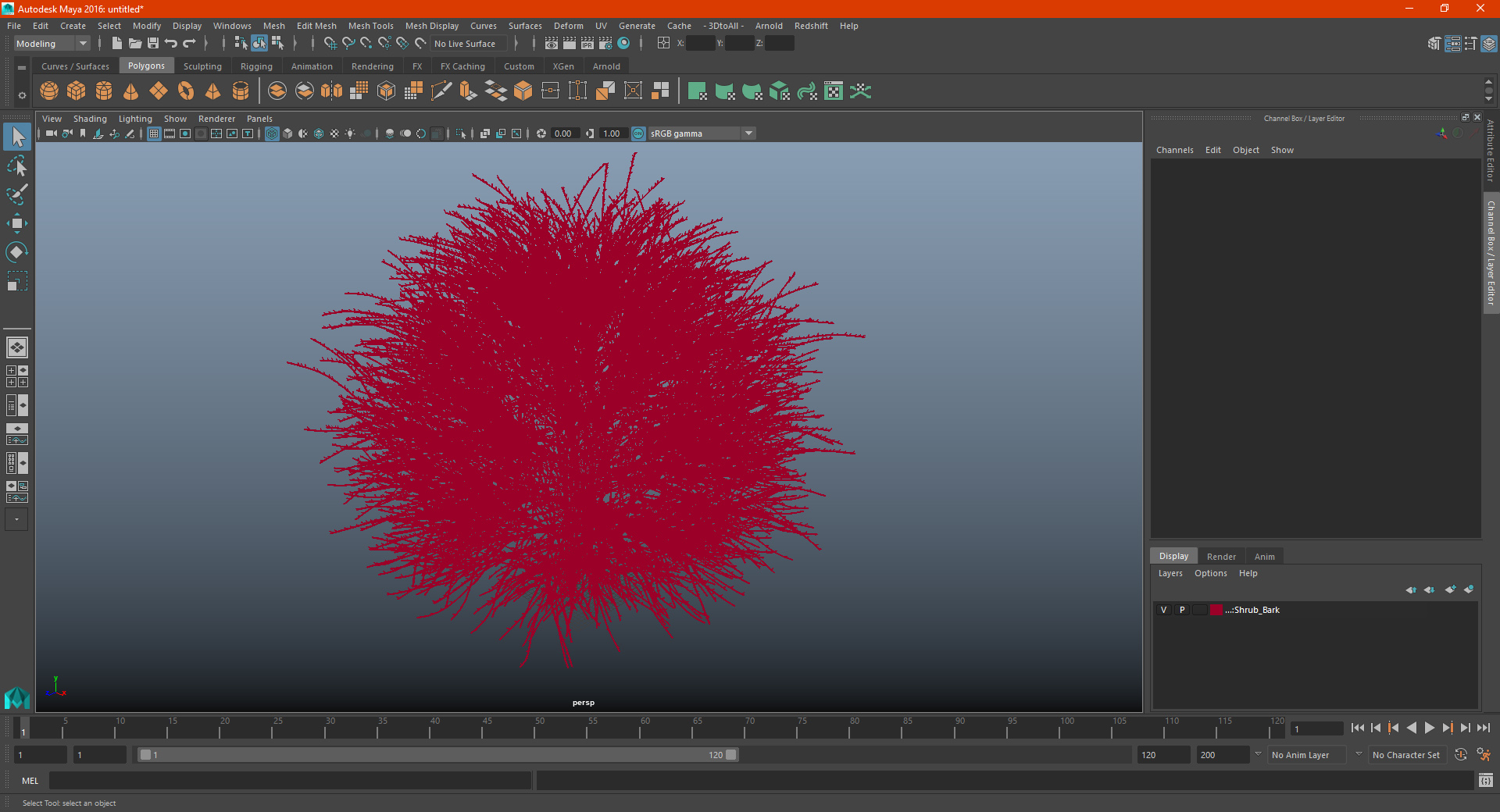
Task: Open the Windows menu
Action: [x=232, y=26]
